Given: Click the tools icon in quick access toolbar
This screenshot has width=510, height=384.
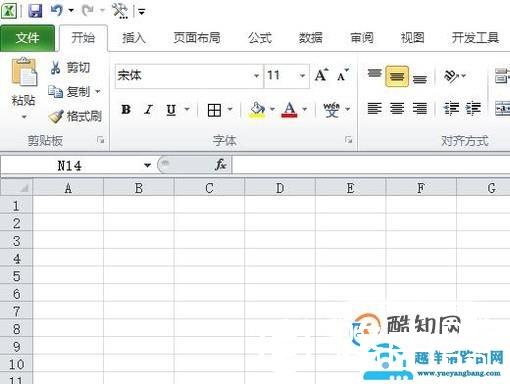Looking at the screenshot, I should click(120, 11).
